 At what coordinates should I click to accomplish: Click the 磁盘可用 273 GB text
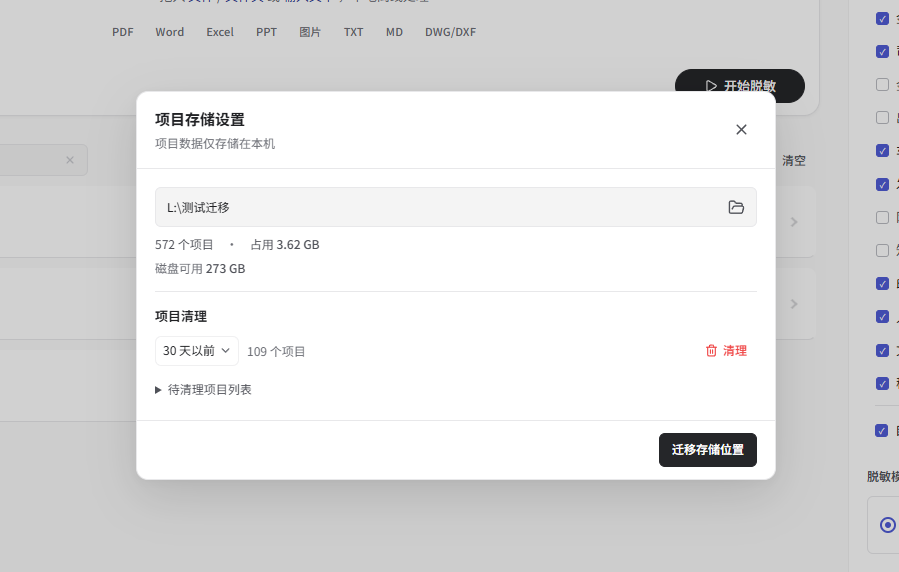point(200,269)
